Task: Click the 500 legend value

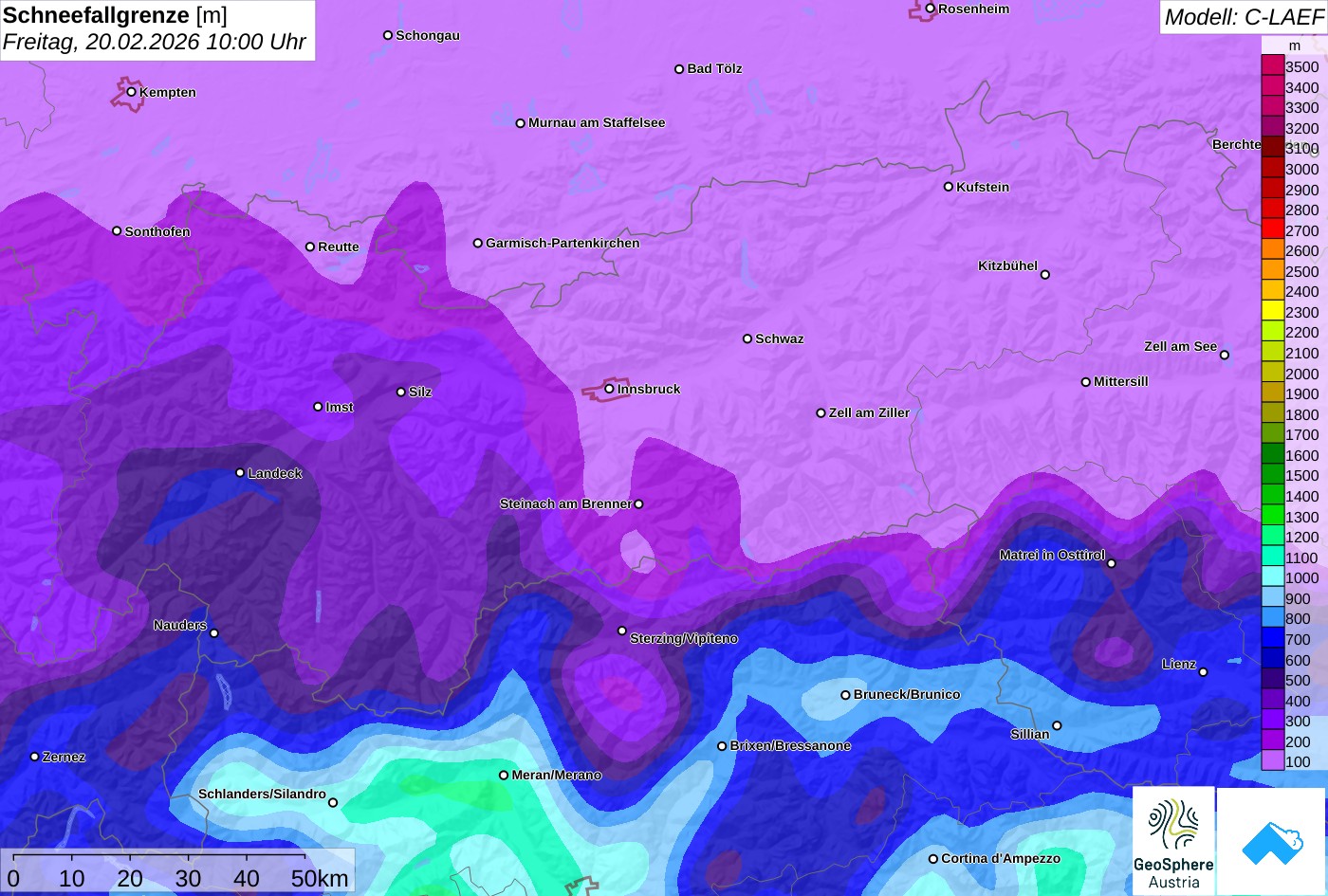Action: (1298, 680)
